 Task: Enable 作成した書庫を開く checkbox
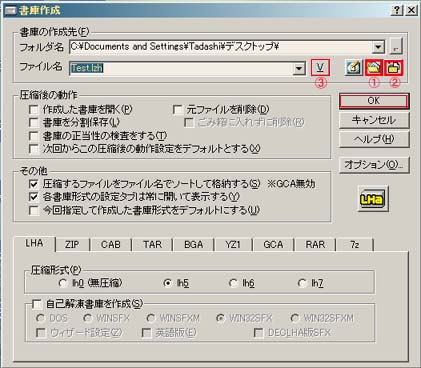click(34, 110)
